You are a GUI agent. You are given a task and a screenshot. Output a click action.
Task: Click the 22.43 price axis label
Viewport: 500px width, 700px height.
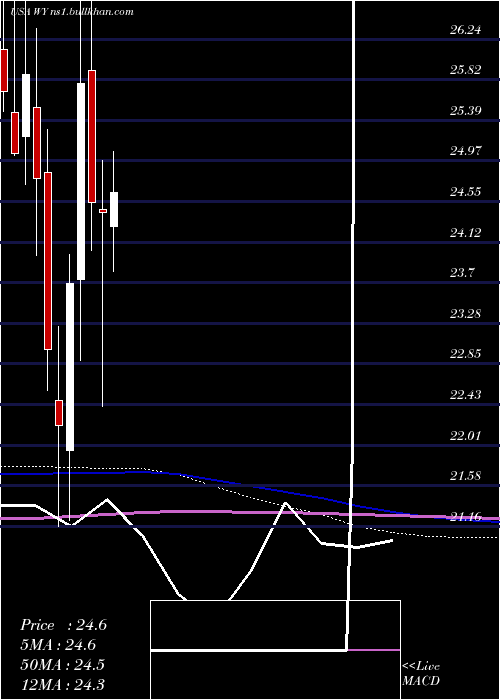pyautogui.click(x=466, y=394)
